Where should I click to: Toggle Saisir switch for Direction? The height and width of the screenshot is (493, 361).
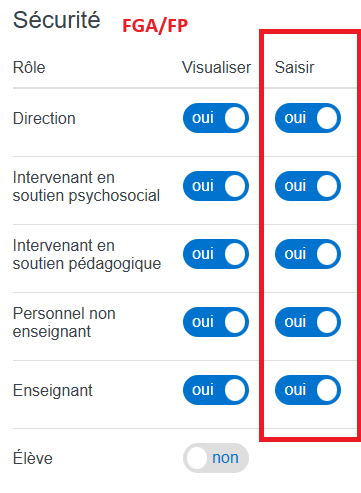pos(308,118)
